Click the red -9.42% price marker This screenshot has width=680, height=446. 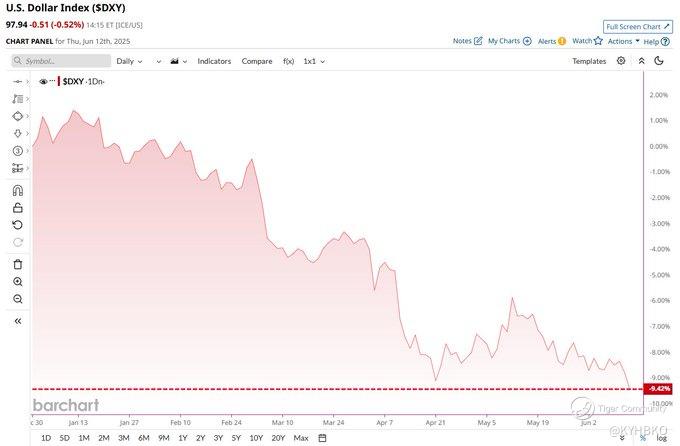(658, 389)
